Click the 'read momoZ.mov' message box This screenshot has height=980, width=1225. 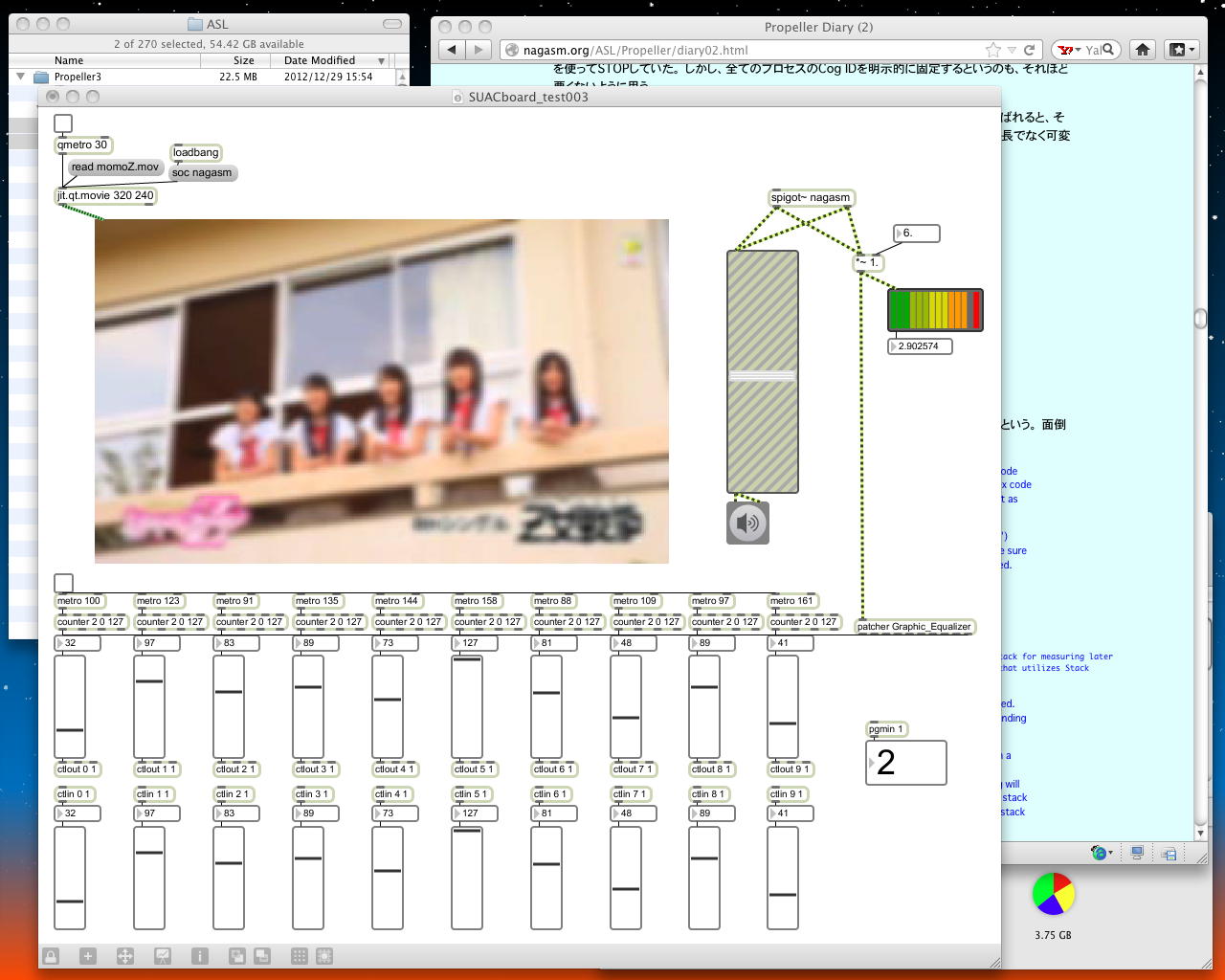coord(115,167)
